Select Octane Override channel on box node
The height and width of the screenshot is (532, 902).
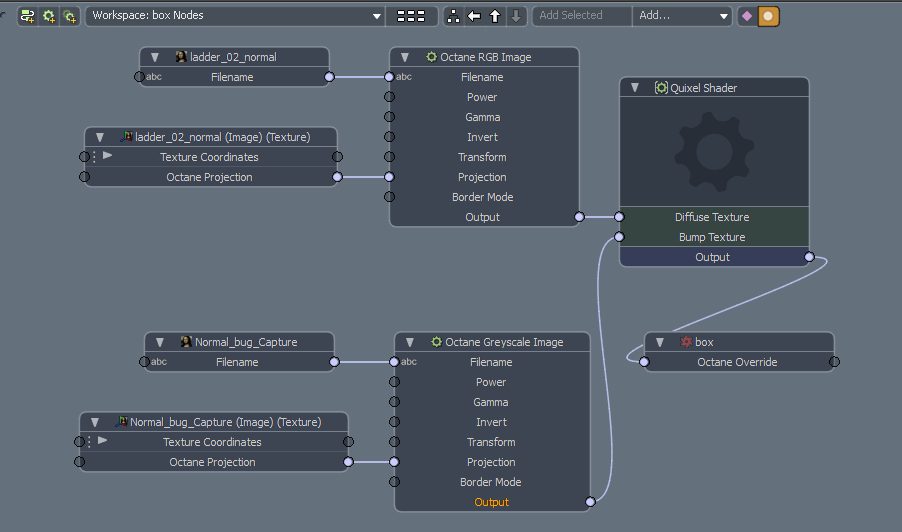coord(737,362)
